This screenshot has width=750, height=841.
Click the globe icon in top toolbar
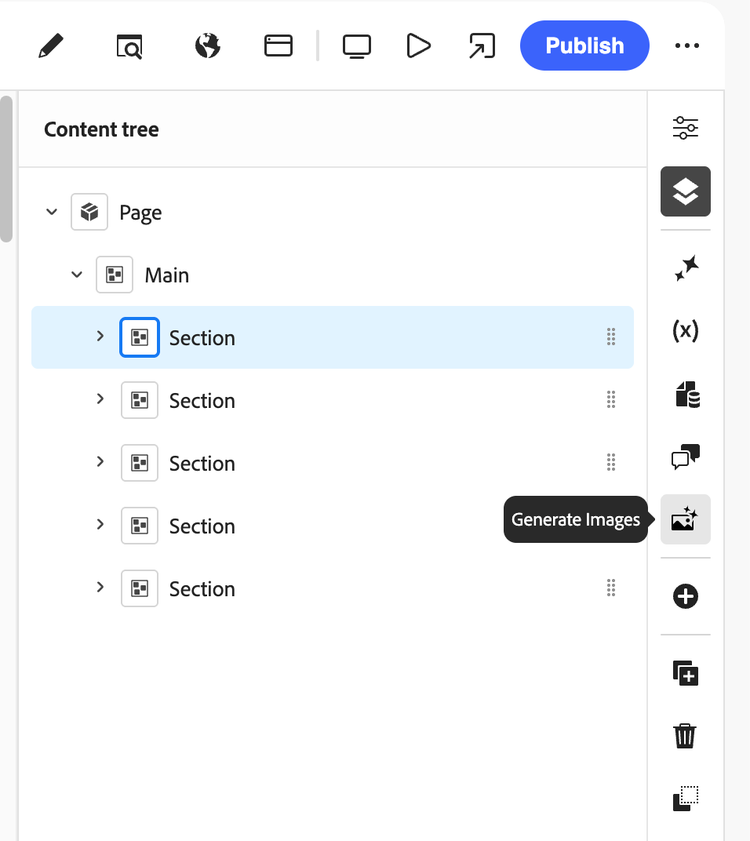coord(207,46)
